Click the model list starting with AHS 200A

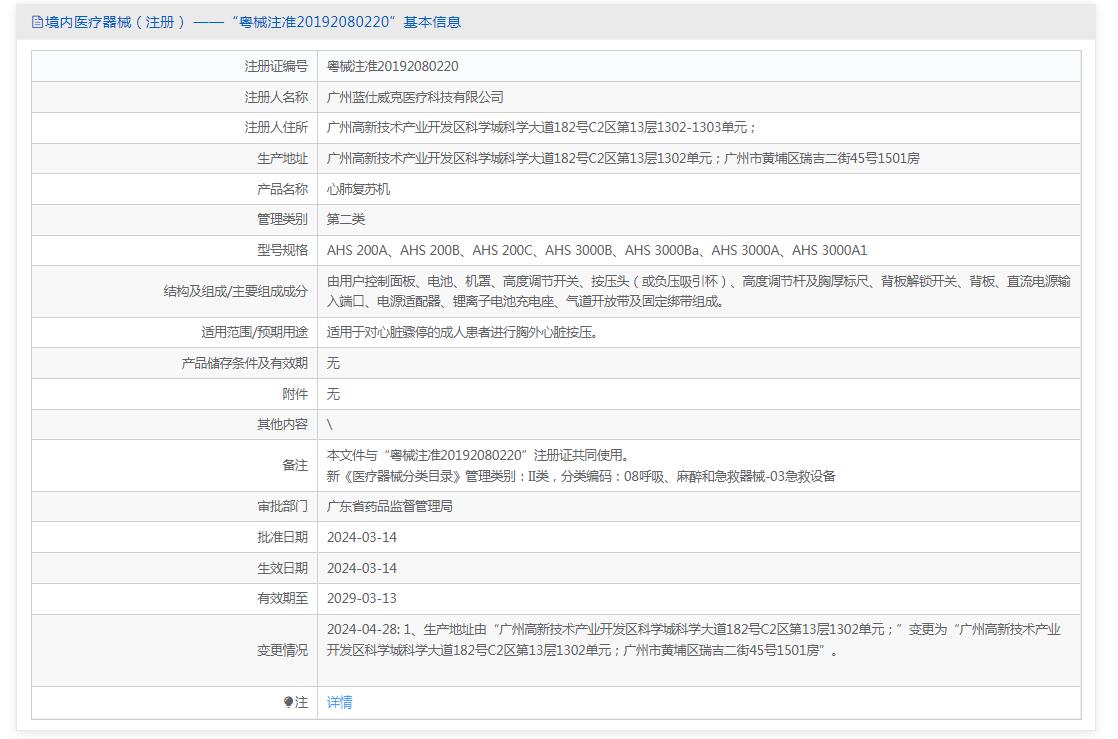597,250
